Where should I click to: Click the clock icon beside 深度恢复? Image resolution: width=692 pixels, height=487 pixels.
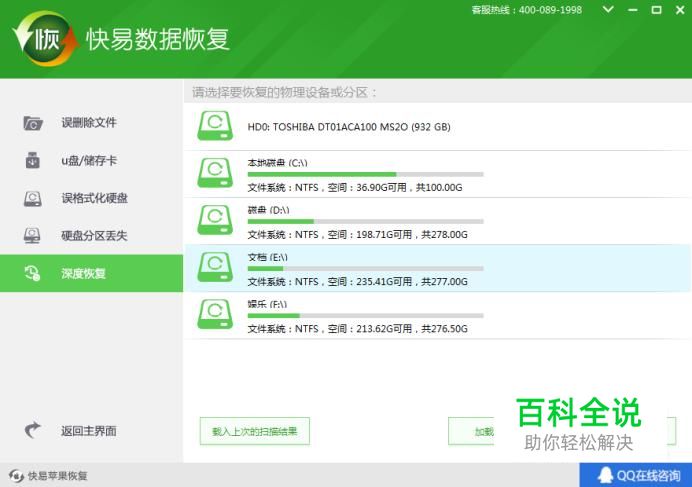pos(32,273)
